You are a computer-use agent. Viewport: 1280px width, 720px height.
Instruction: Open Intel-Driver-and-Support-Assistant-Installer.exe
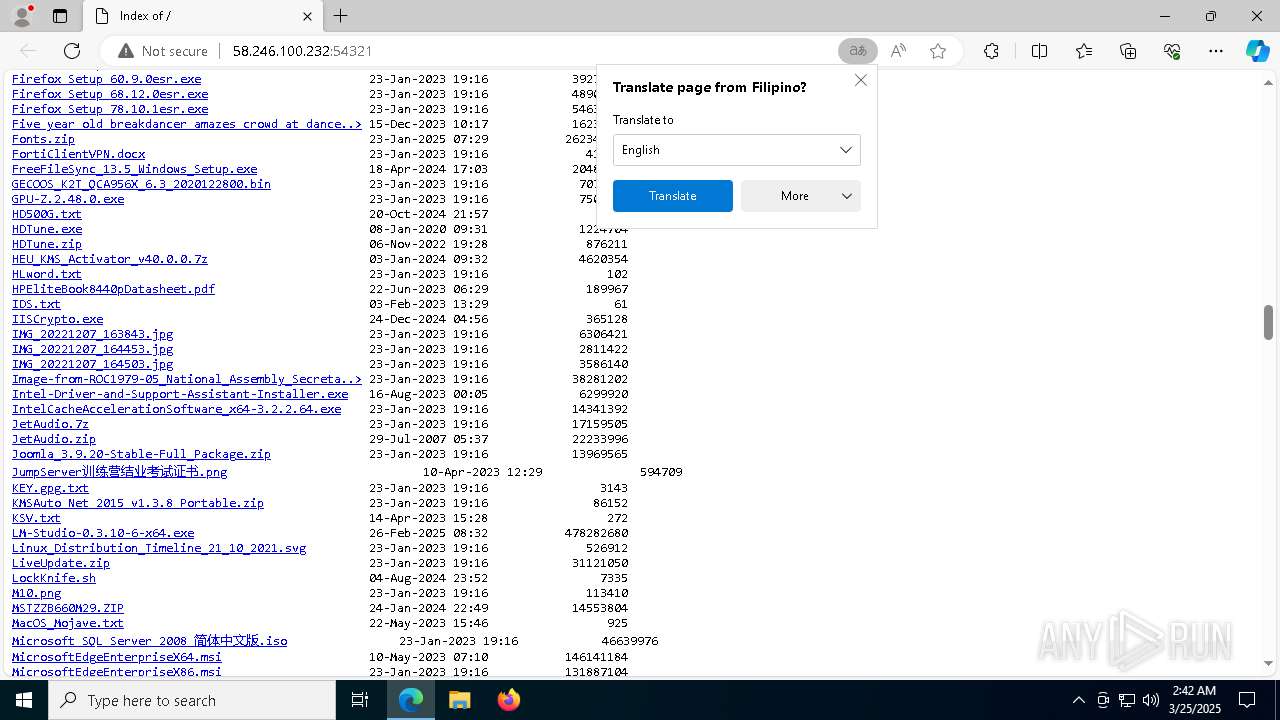[x=180, y=394]
